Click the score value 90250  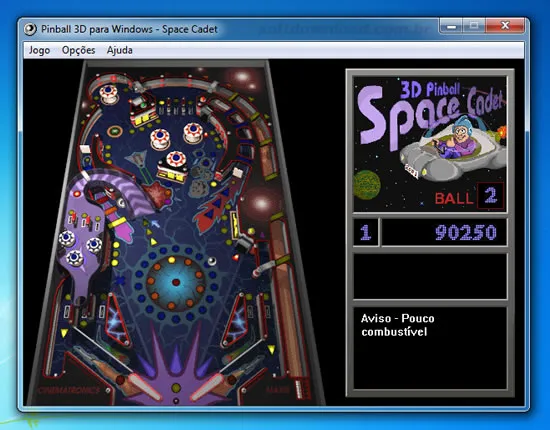point(465,232)
